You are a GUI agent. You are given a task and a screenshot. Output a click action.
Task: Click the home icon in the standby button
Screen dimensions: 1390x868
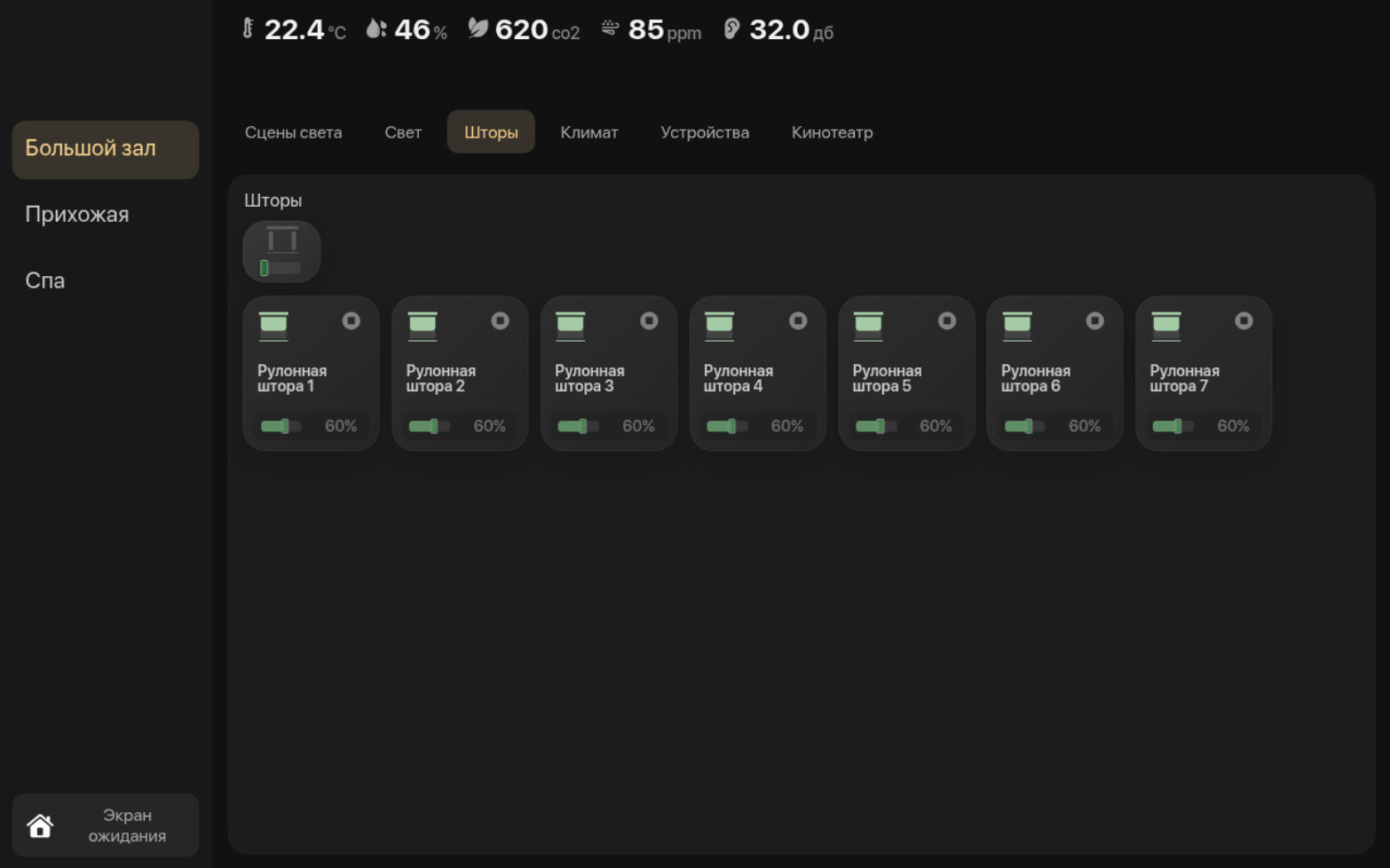click(x=40, y=826)
